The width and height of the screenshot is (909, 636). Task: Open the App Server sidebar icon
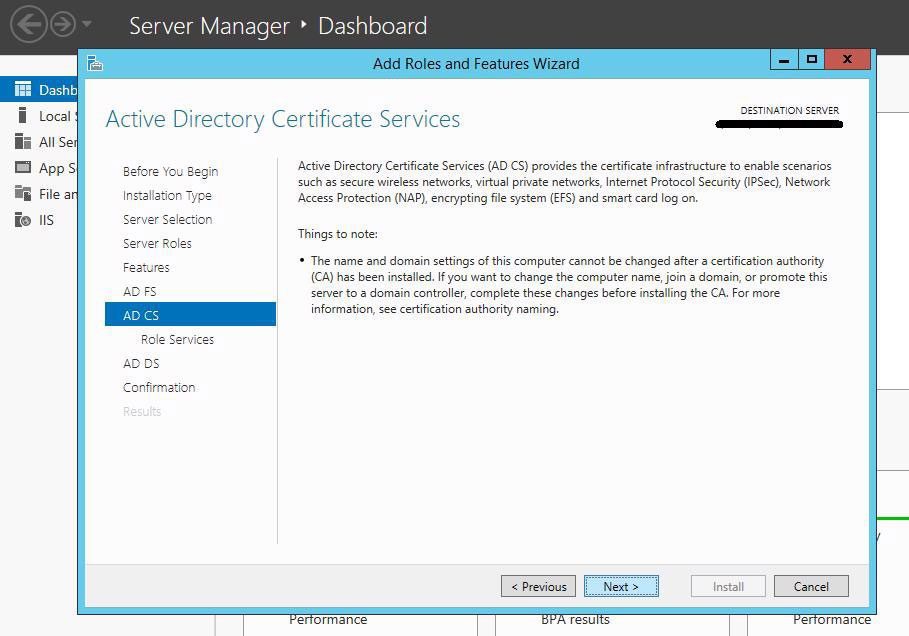(x=21, y=167)
